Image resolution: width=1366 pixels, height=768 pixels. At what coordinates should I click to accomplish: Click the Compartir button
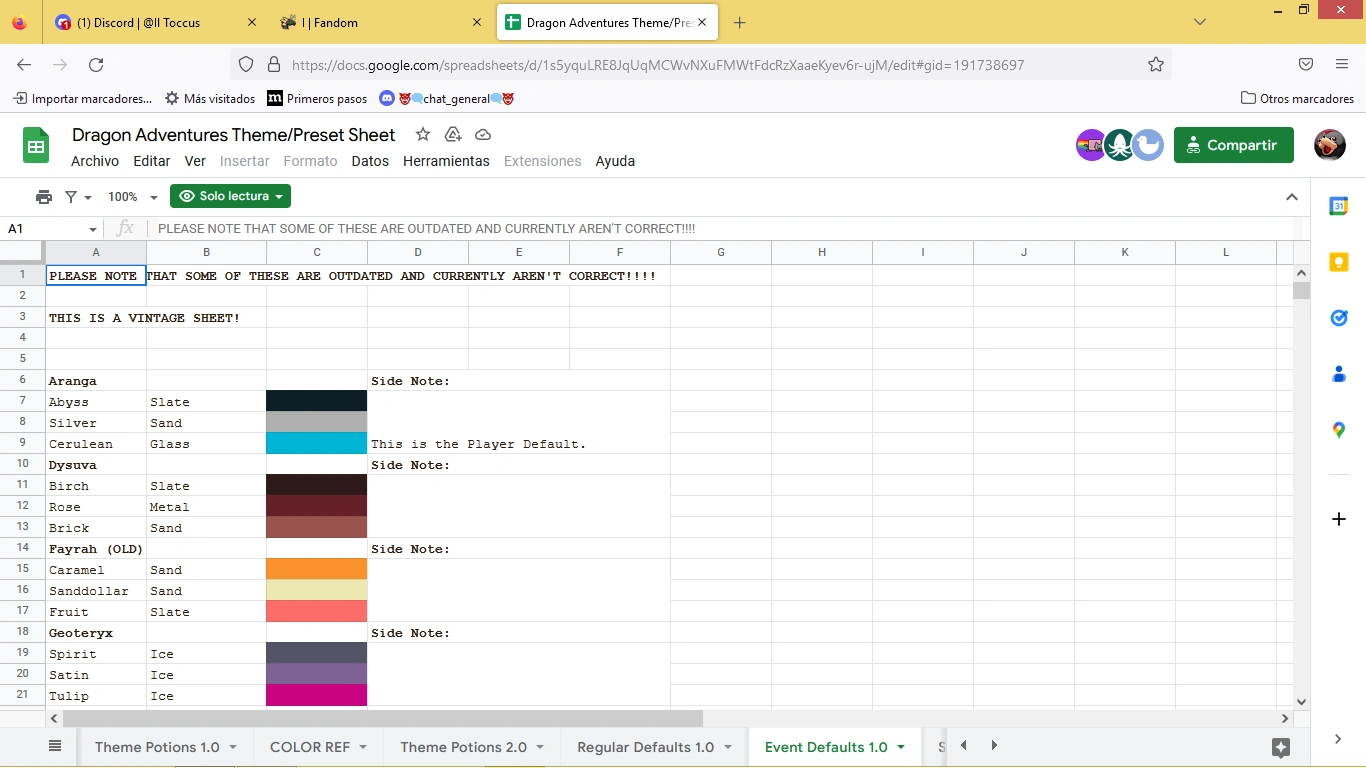tap(1233, 145)
